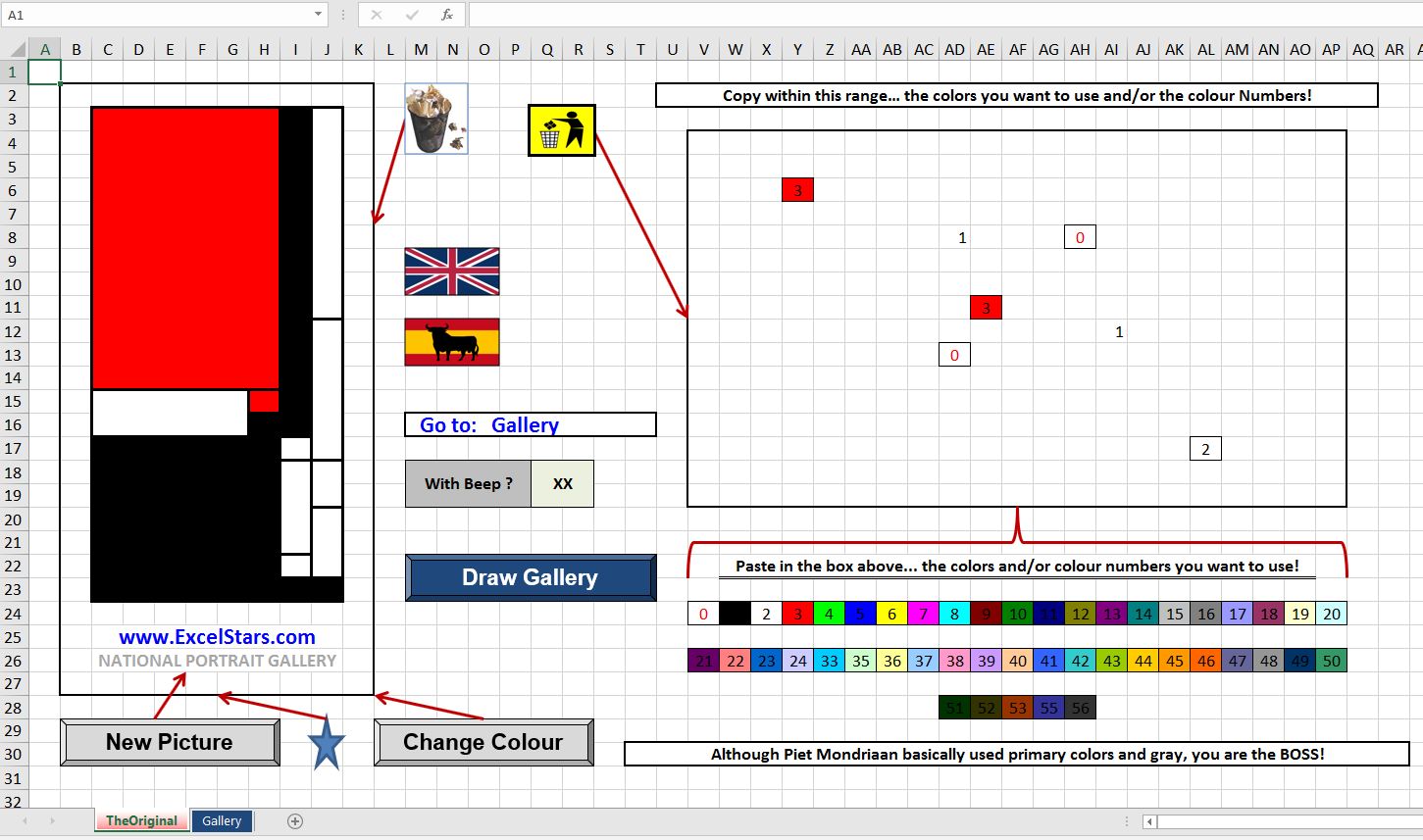1423x840 pixels.
Task: Pick the yellow colour swatch numbered 6
Action: [891, 614]
